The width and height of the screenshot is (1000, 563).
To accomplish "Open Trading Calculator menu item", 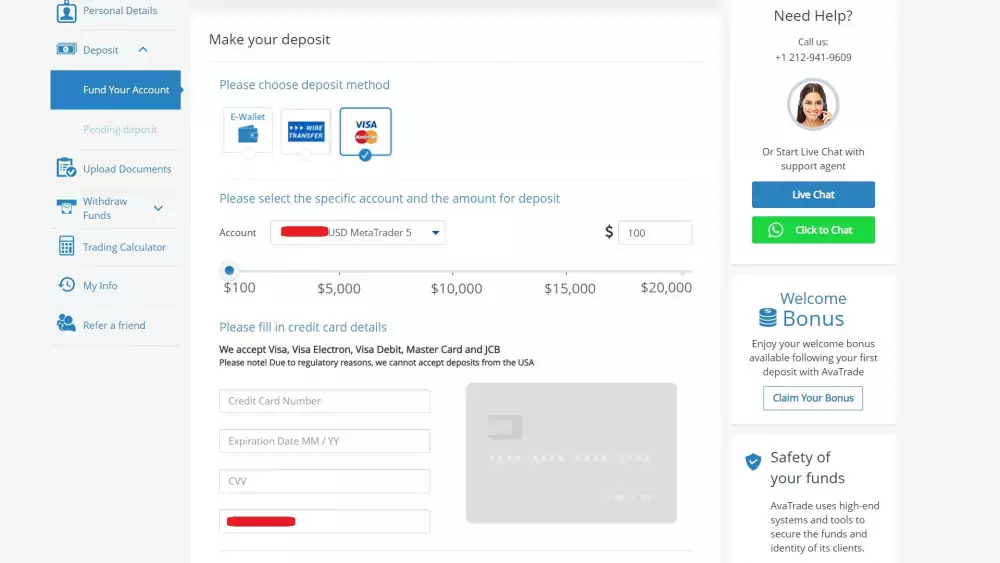I will pyautogui.click(x=124, y=247).
